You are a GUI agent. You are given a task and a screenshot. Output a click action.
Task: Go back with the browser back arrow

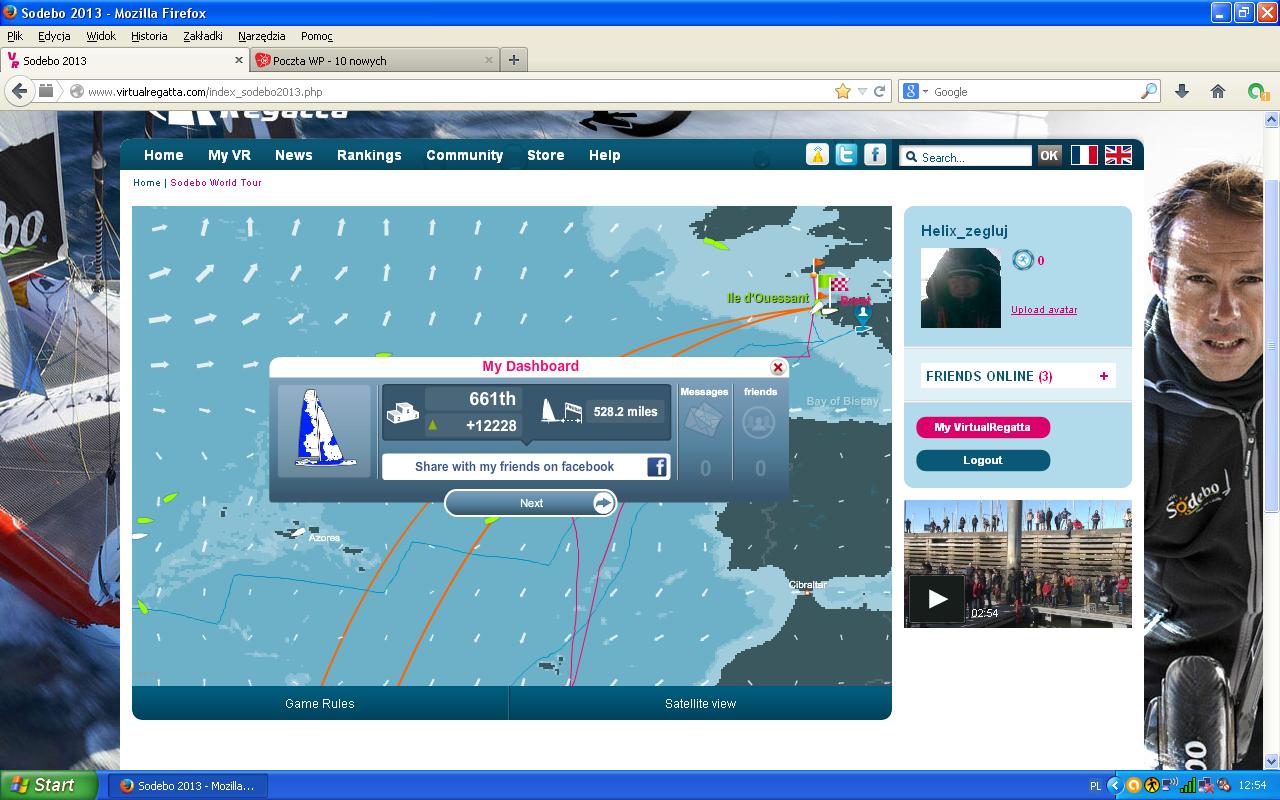pyautogui.click(x=20, y=91)
